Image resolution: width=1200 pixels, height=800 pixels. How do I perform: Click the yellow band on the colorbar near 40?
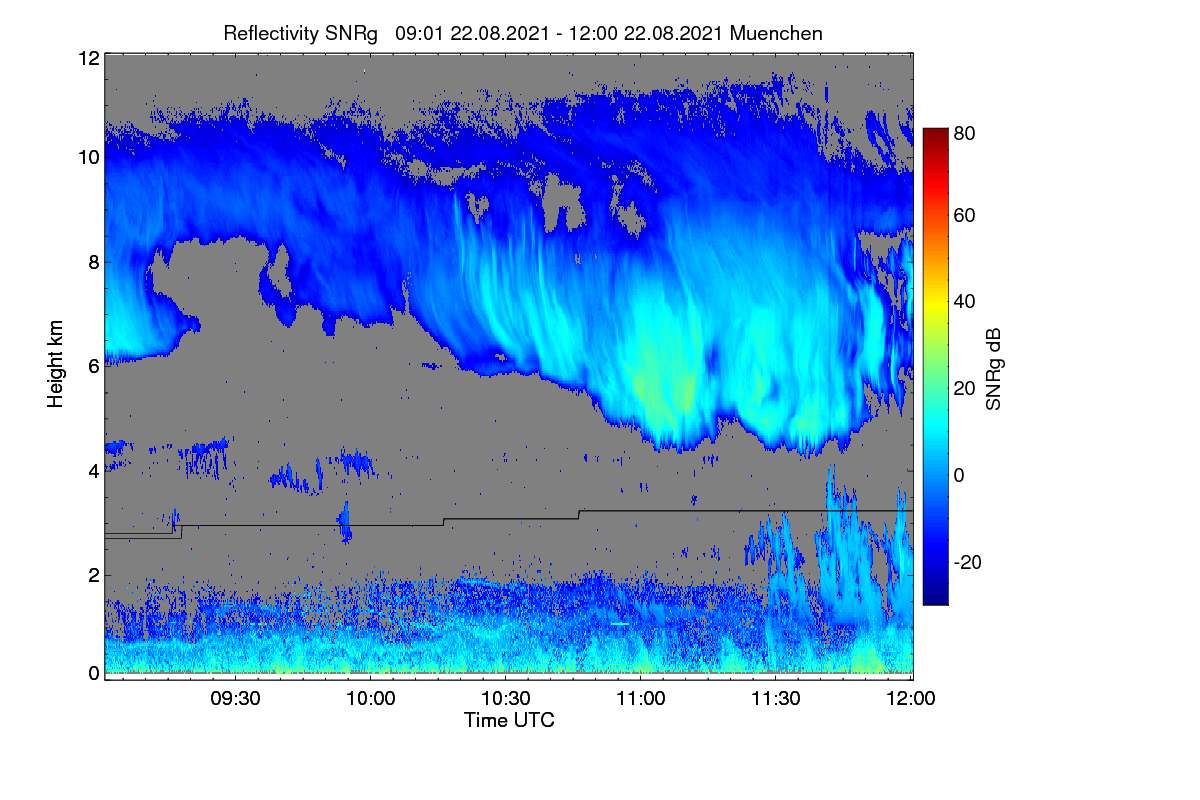click(935, 301)
